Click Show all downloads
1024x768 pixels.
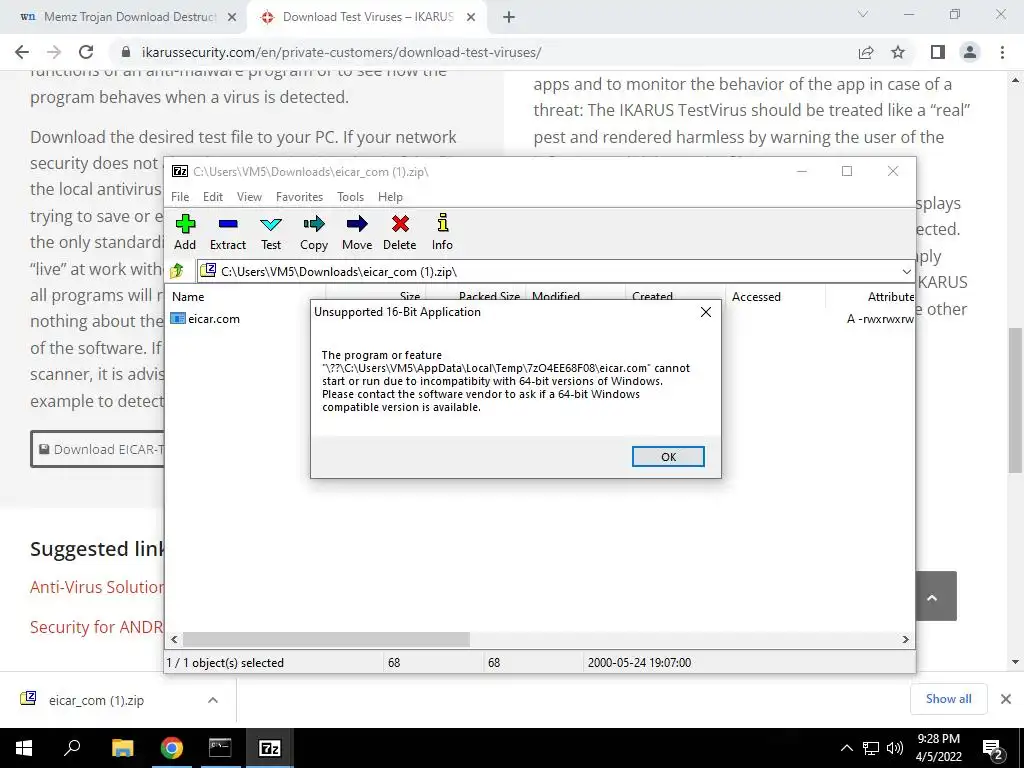click(x=948, y=699)
